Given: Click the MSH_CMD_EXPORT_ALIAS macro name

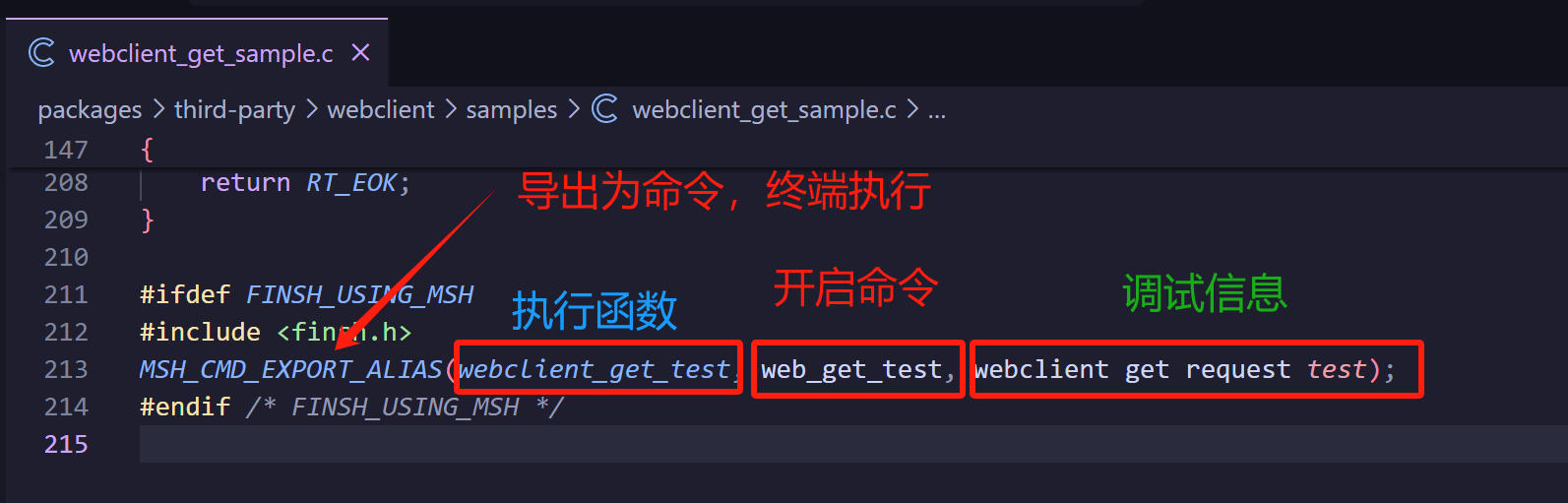Looking at the screenshot, I should click(x=290, y=369).
